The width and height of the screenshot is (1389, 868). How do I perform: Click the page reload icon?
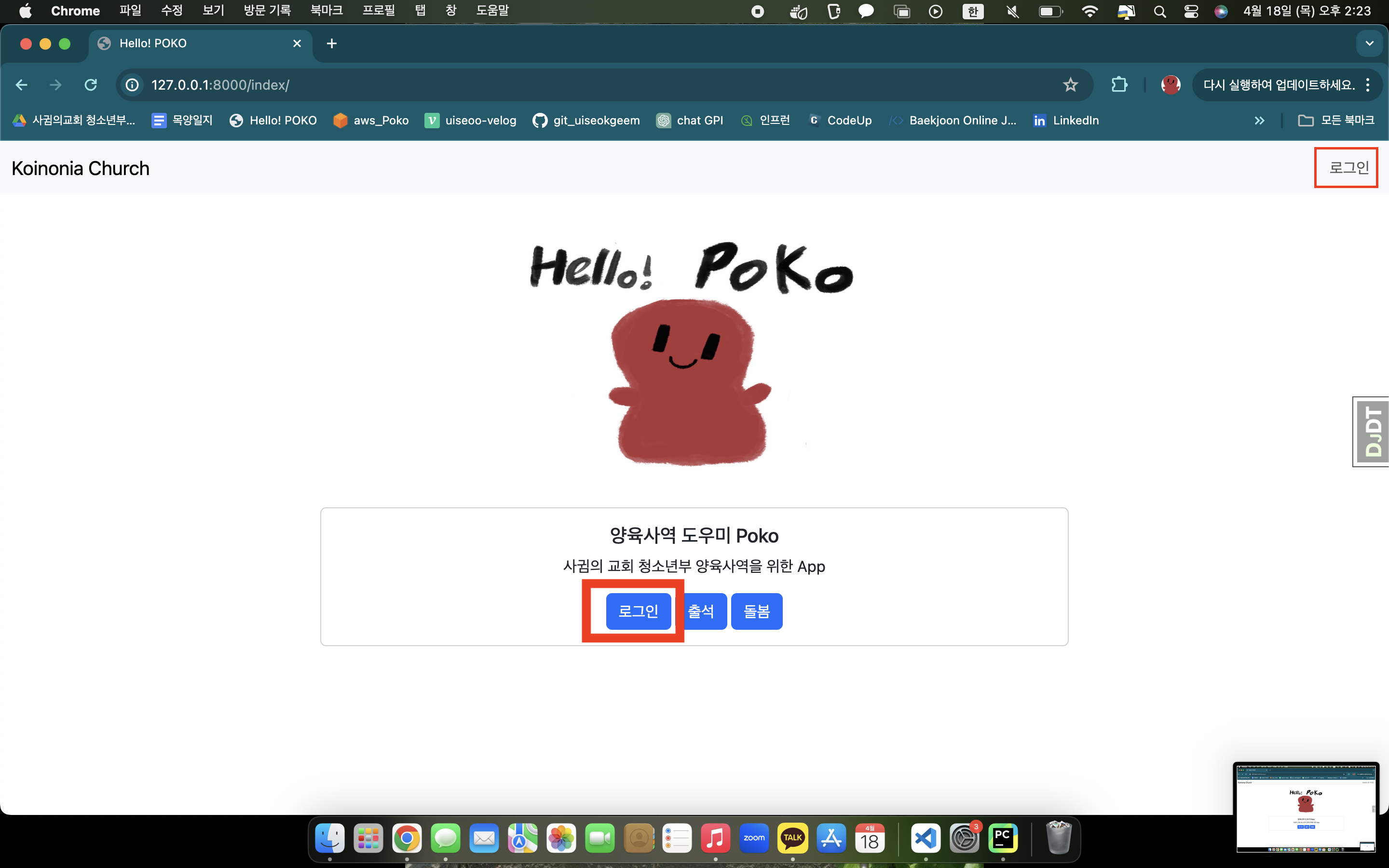click(91, 85)
